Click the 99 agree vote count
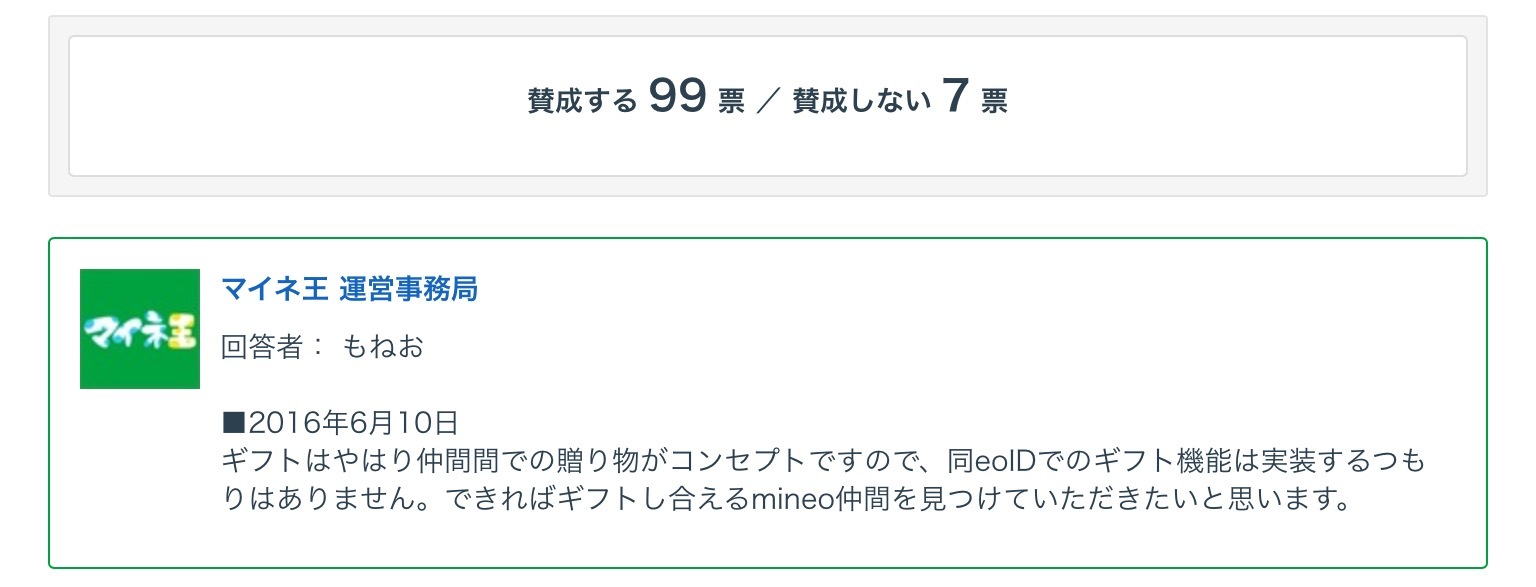1536x587 pixels. point(678,97)
